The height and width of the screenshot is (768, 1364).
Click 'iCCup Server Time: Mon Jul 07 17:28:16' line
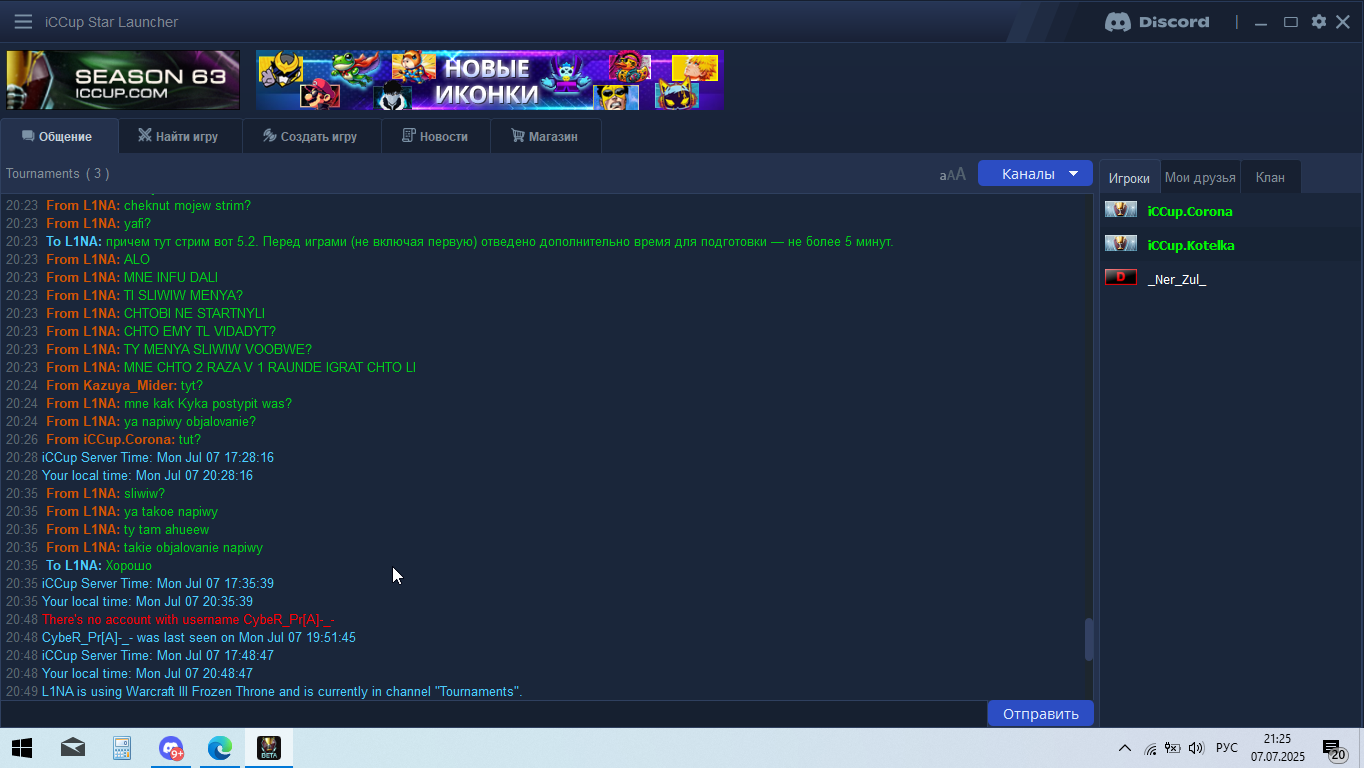point(158,457)
